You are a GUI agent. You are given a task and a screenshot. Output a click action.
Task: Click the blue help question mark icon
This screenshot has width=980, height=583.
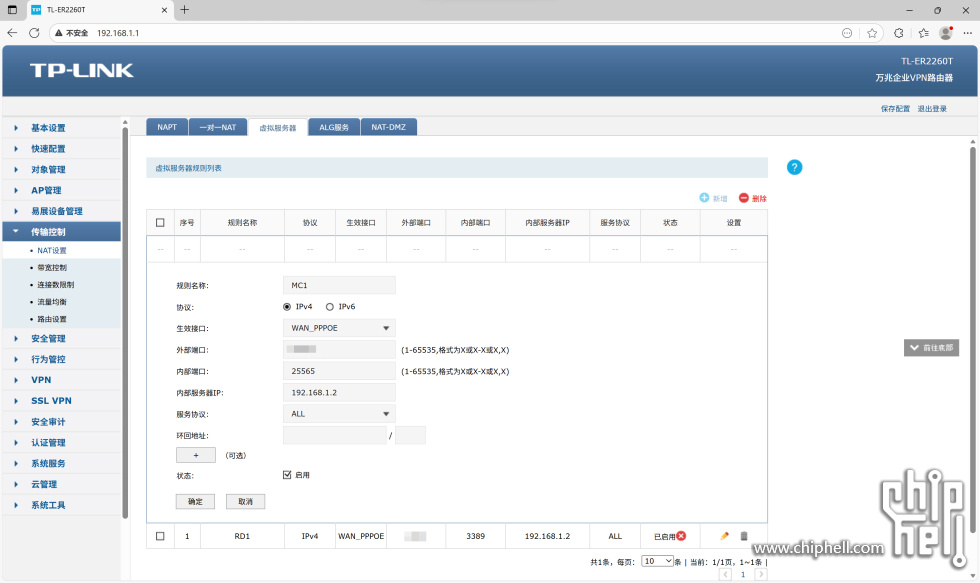[x=795, y=167]
